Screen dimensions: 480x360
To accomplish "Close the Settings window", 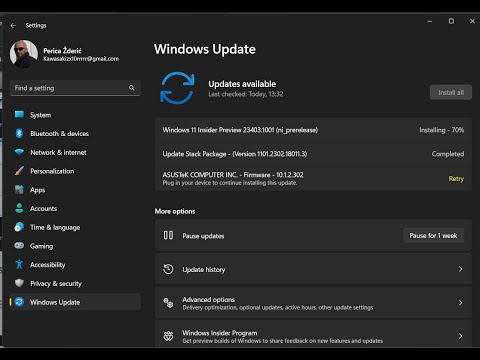I will pos(472,21).
